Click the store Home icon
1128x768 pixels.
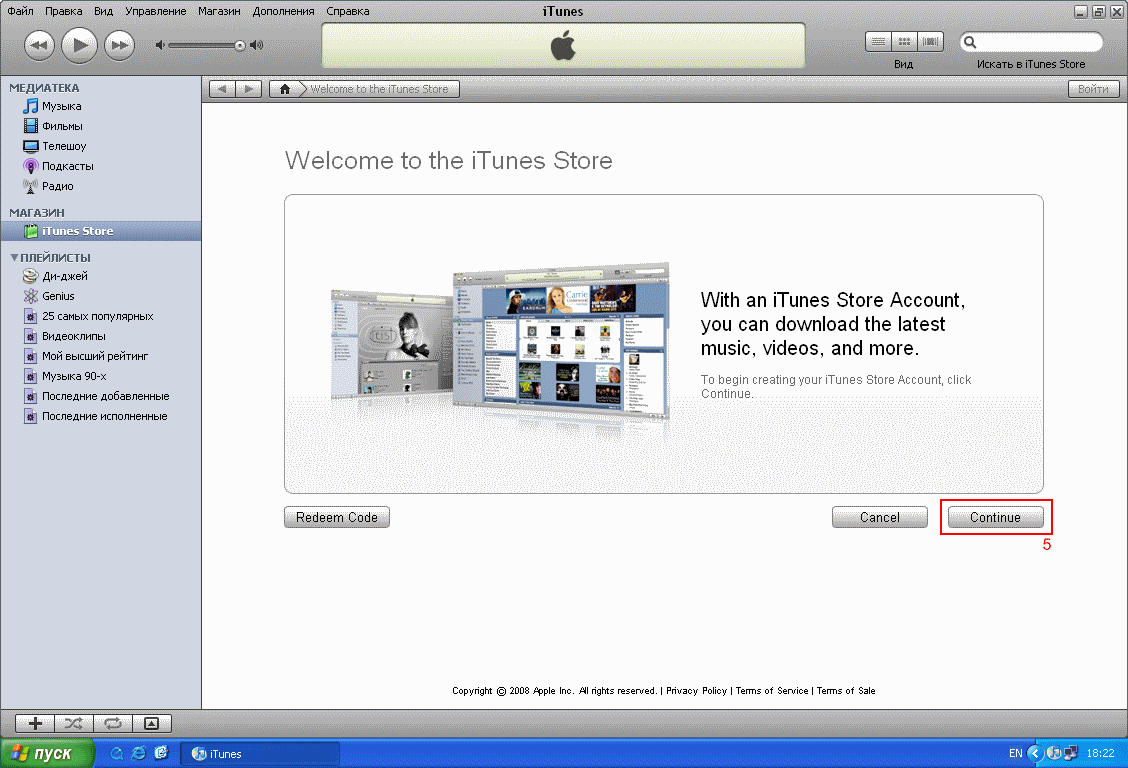pyautogui.click(x=285, y=89)
